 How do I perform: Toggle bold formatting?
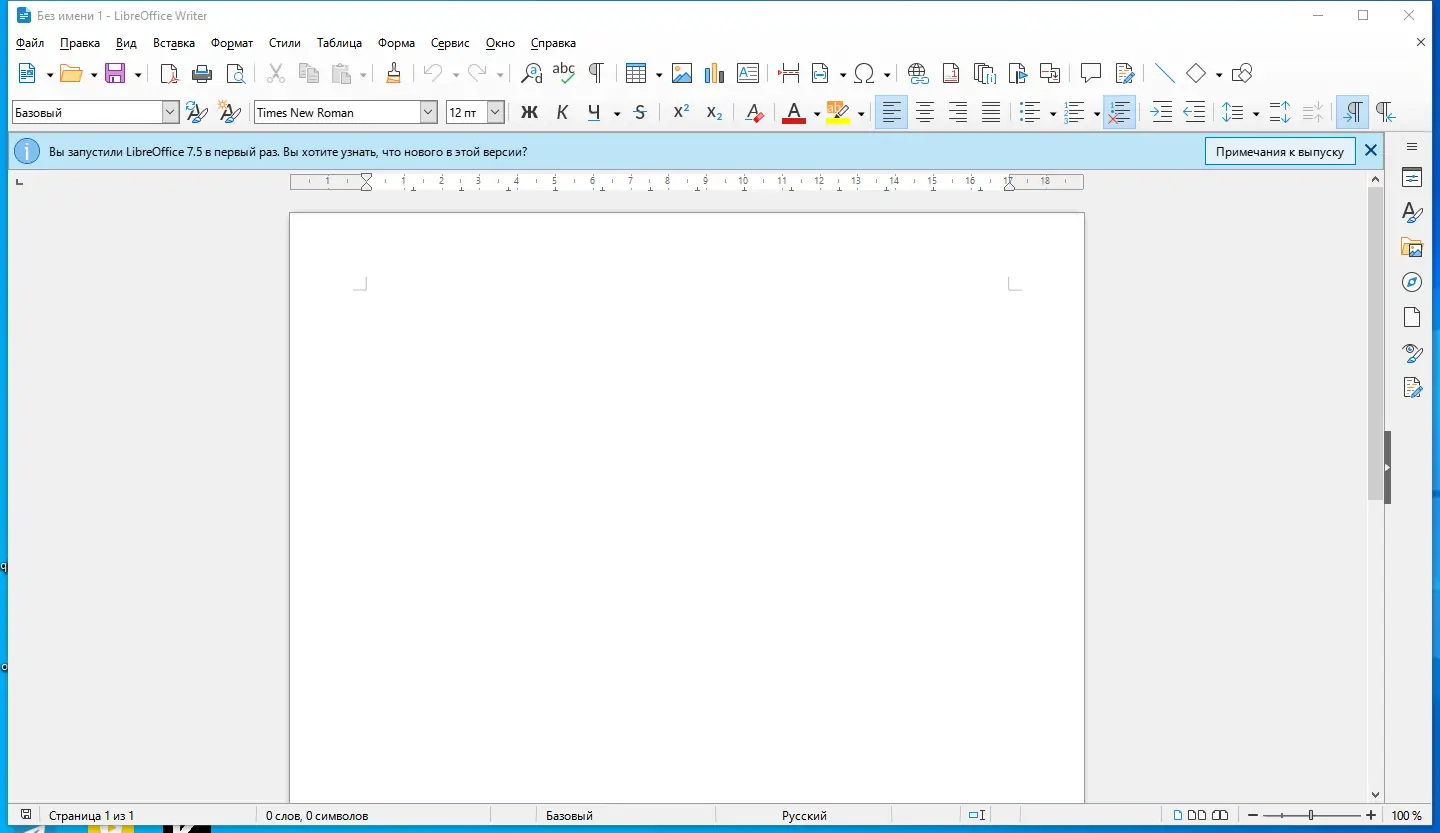click(529, 112)
